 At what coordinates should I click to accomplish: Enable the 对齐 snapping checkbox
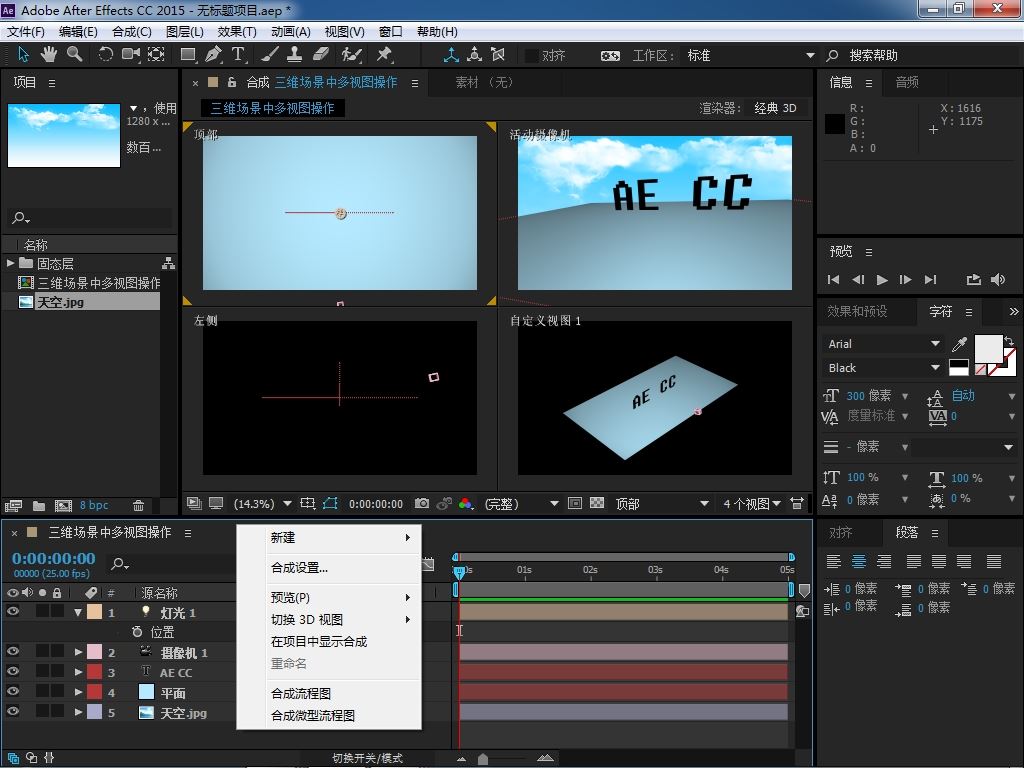532,56
